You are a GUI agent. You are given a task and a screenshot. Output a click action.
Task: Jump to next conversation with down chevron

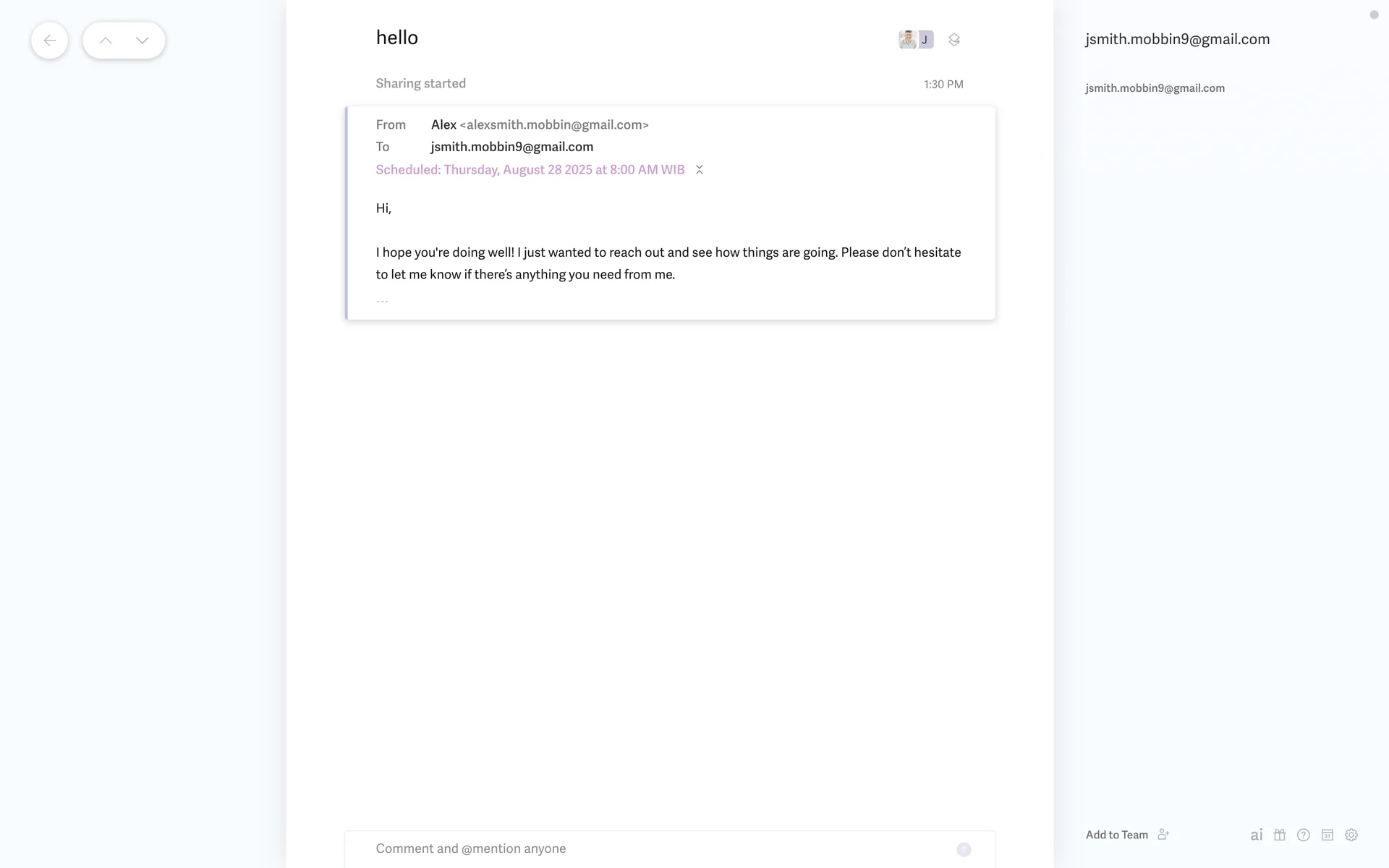coord(143,41)
